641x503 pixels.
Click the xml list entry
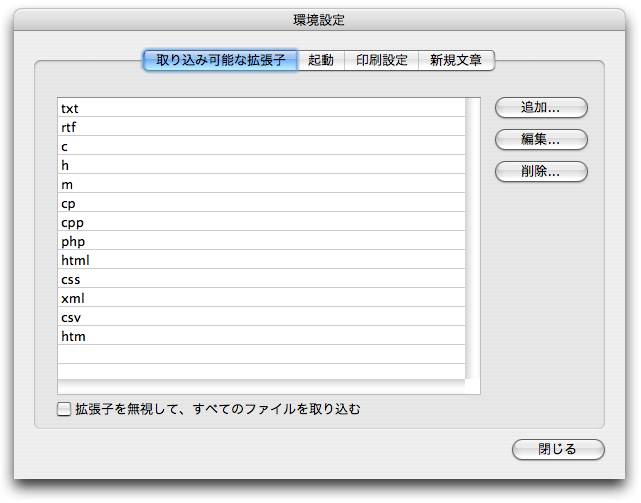[x=260, y=298]
